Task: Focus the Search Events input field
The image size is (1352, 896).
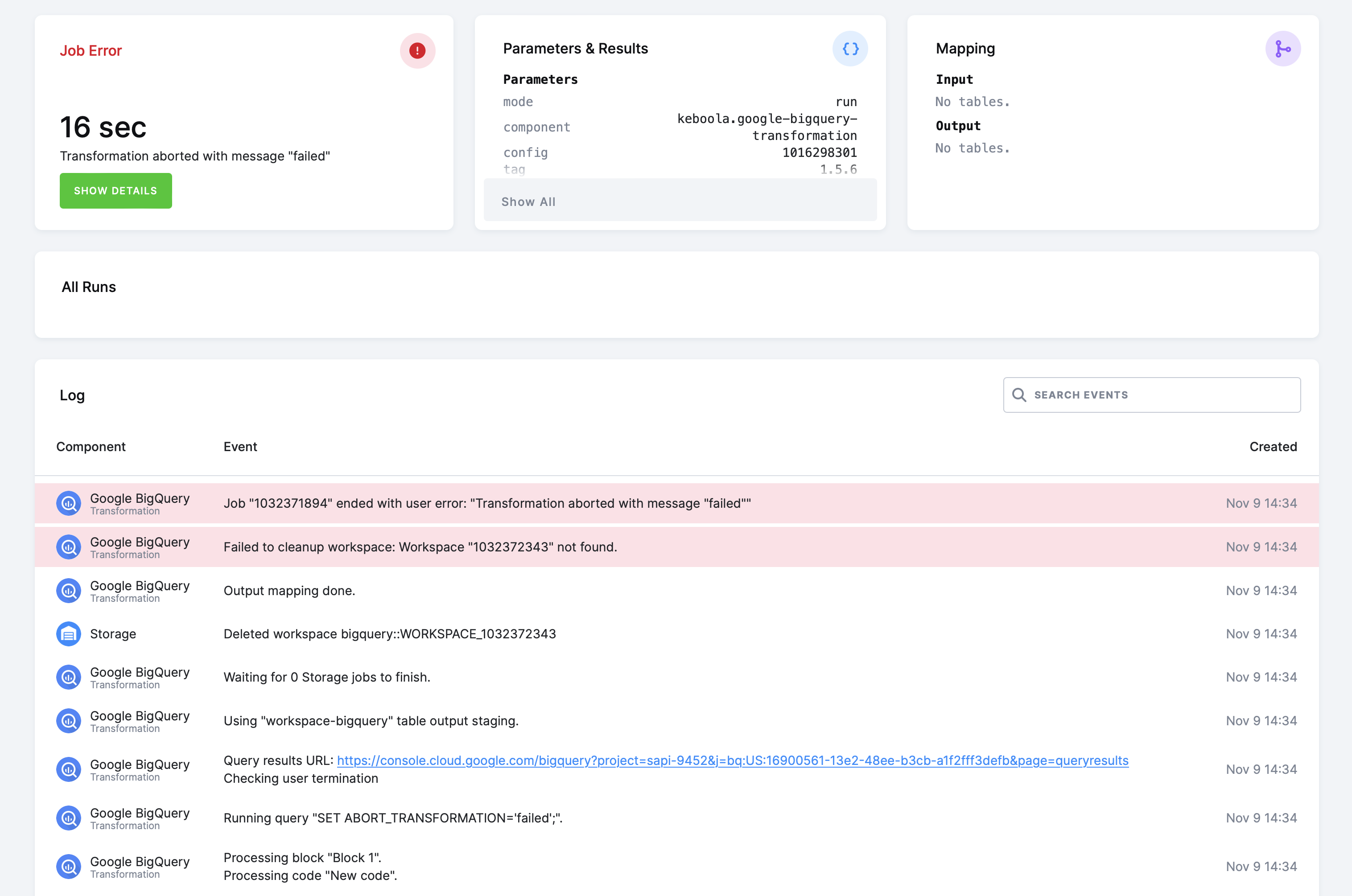Action: click(1151, 395)
